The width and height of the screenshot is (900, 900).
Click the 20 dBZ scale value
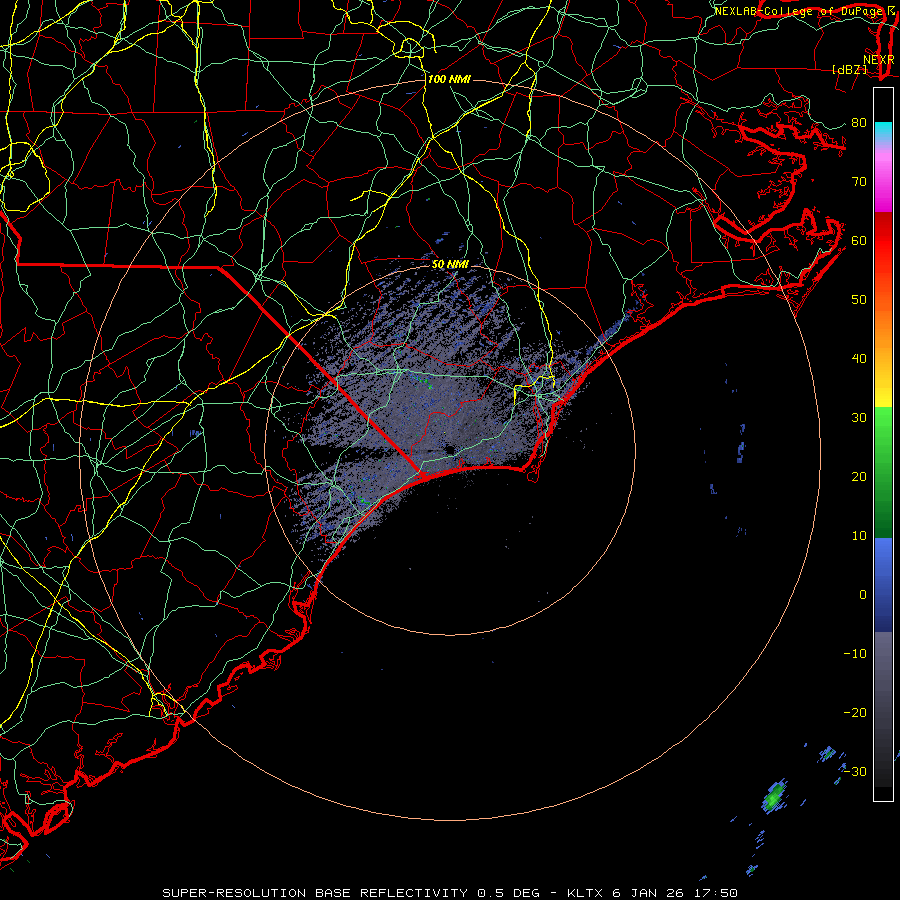(859, 476)
